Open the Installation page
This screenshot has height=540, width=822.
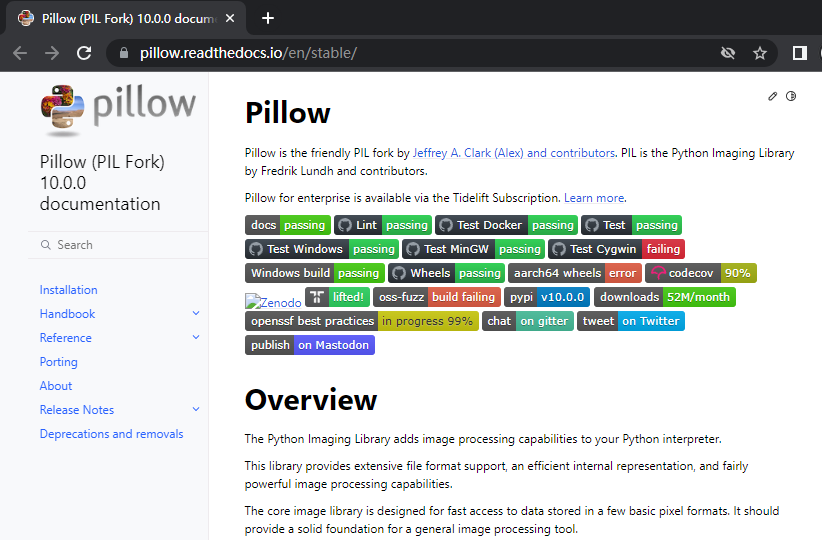tap(69, 290)
